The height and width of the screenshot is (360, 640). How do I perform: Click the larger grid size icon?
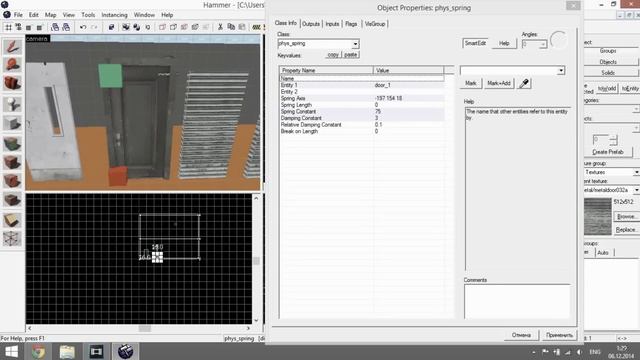40,27
